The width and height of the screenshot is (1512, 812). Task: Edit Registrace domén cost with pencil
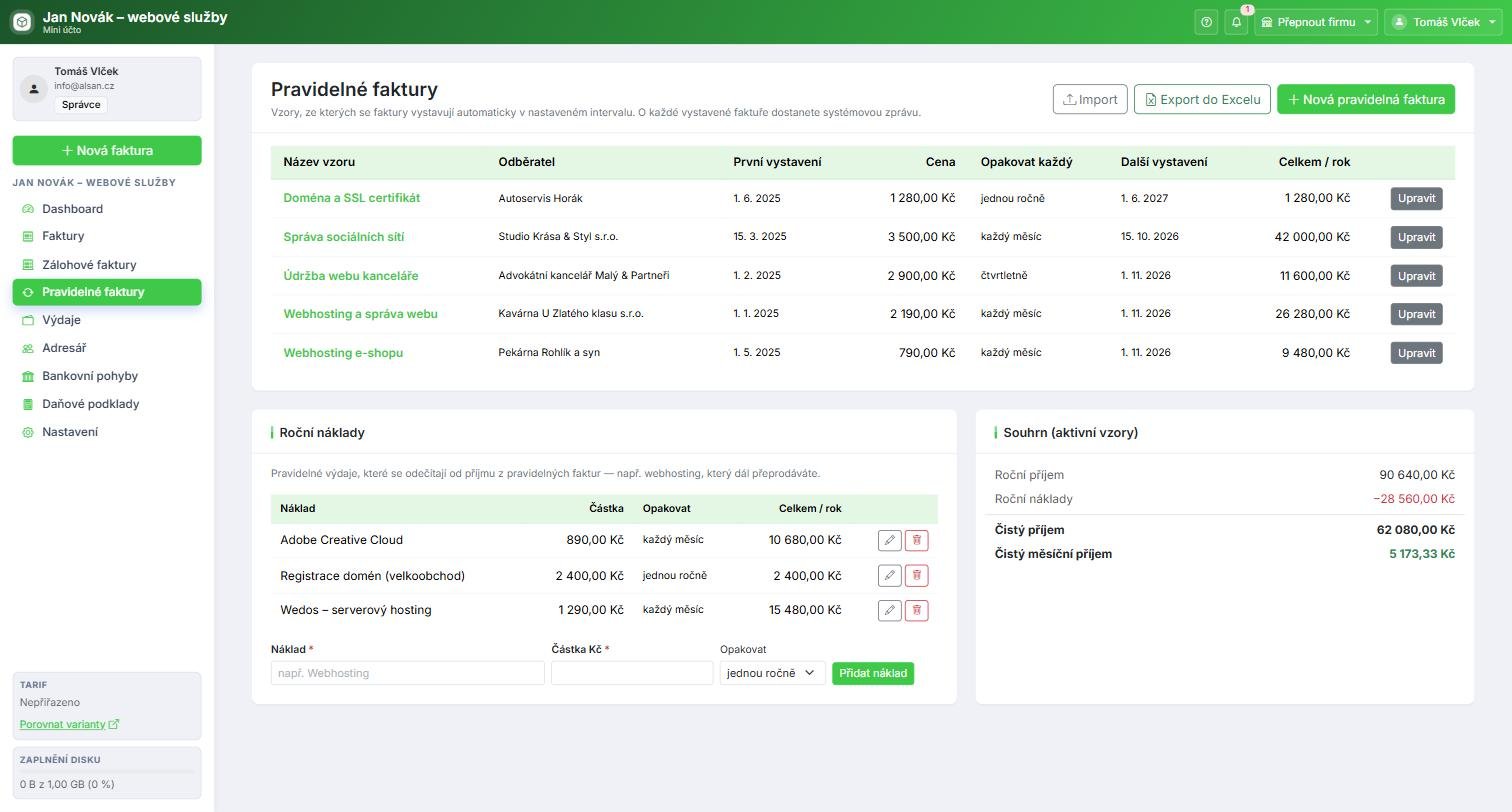pyautogui.click(x=889, y=575)
